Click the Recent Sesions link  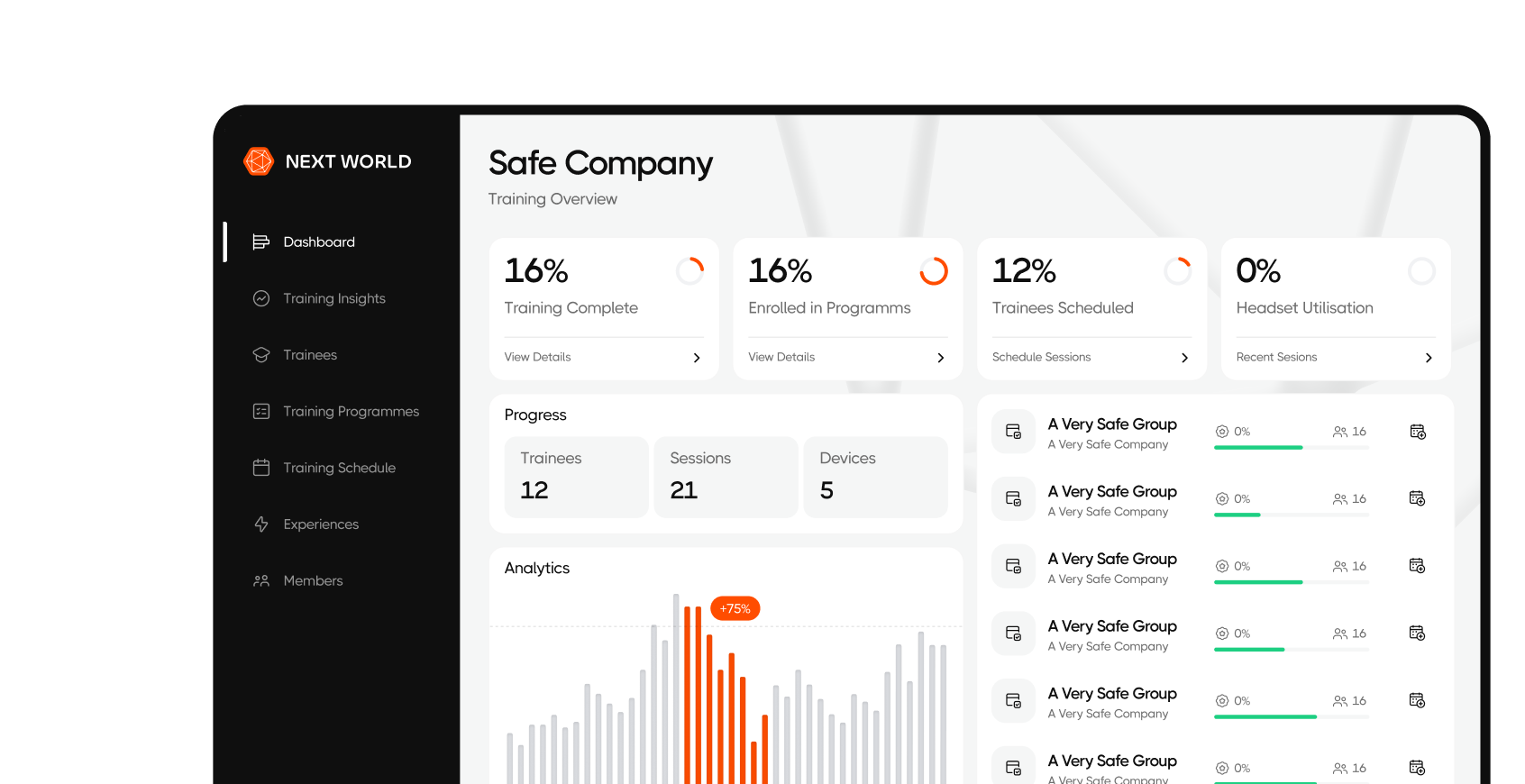1276,357
